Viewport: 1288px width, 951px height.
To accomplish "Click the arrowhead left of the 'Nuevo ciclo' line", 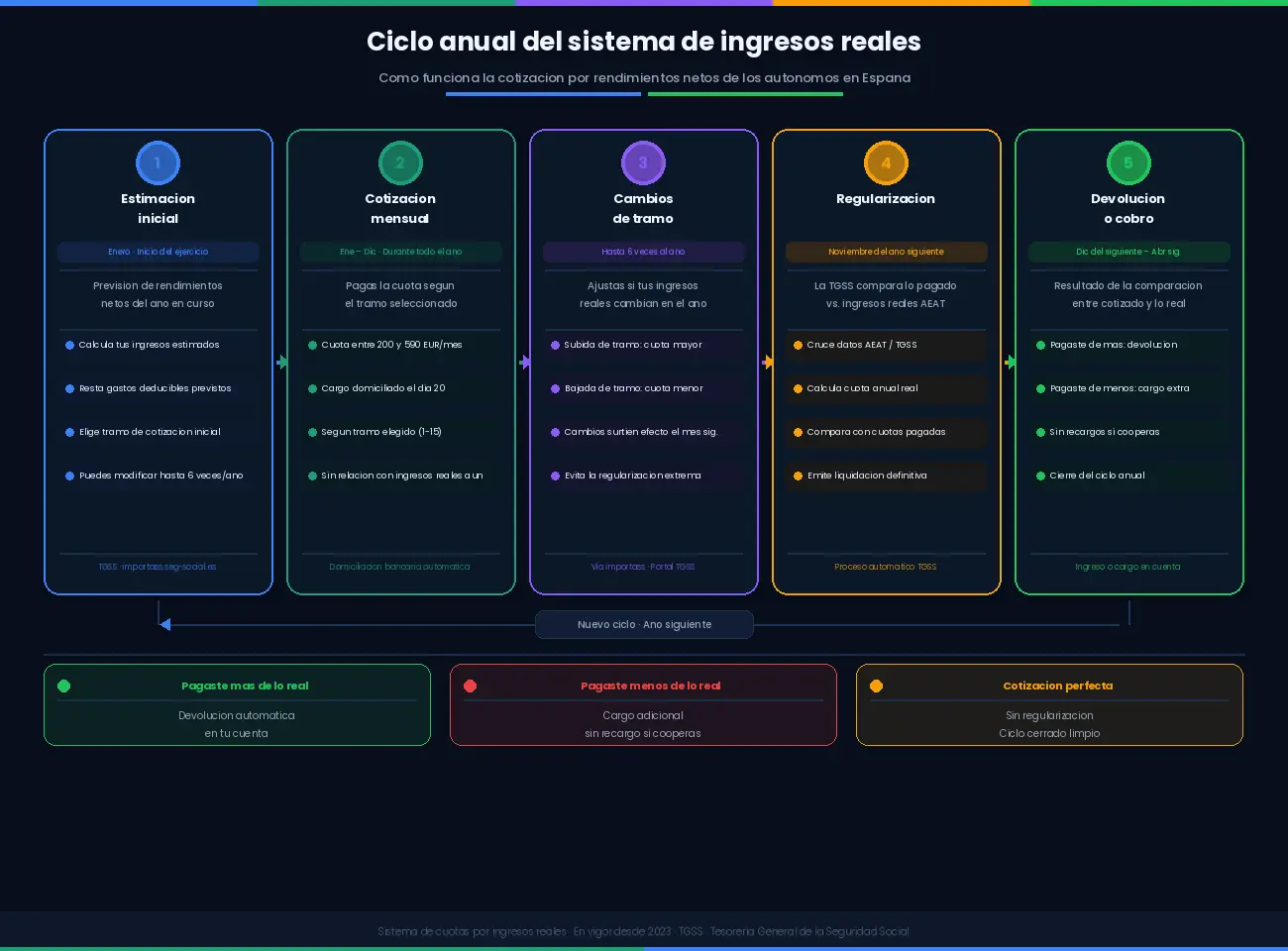I will coord(165,624).
